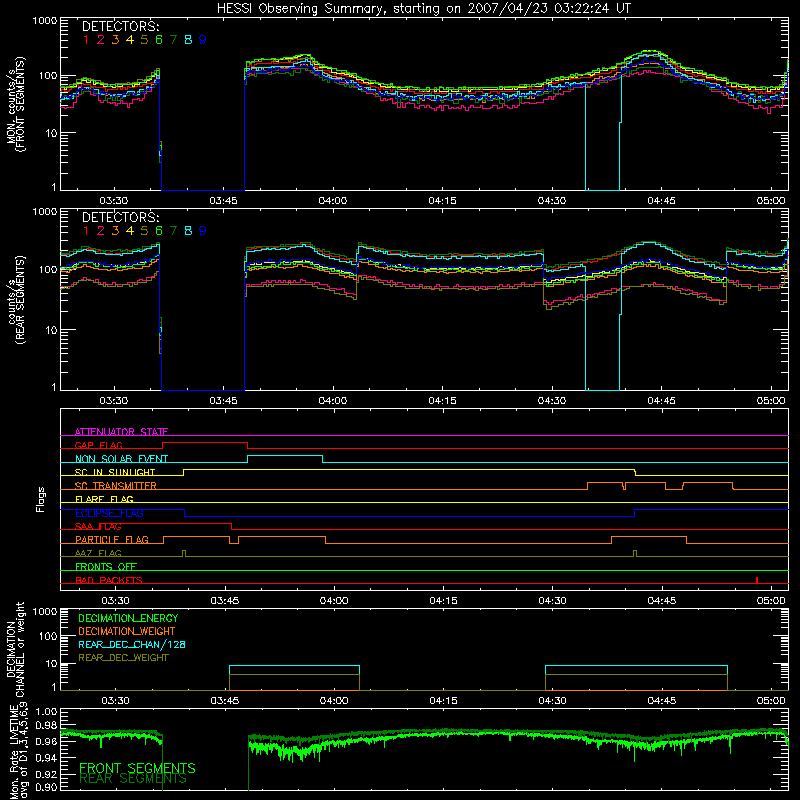Click the REAR_DEC_WEIGHT legend entry
The image size is (800, 800).
point(123,658)
